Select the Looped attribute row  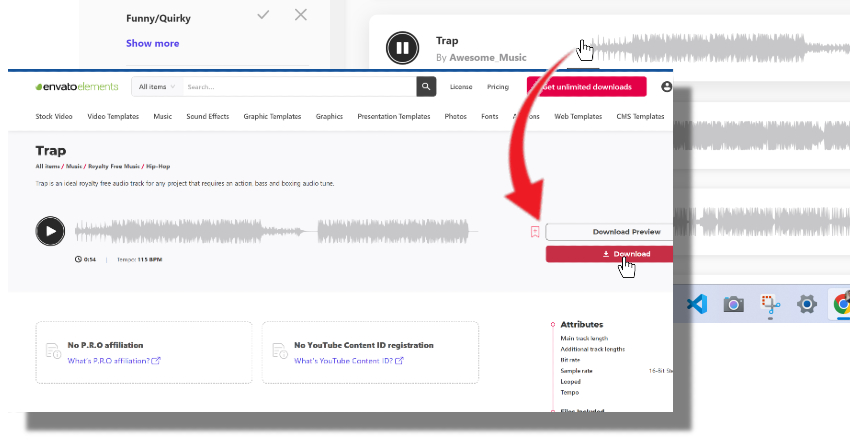tap(570, 382)
